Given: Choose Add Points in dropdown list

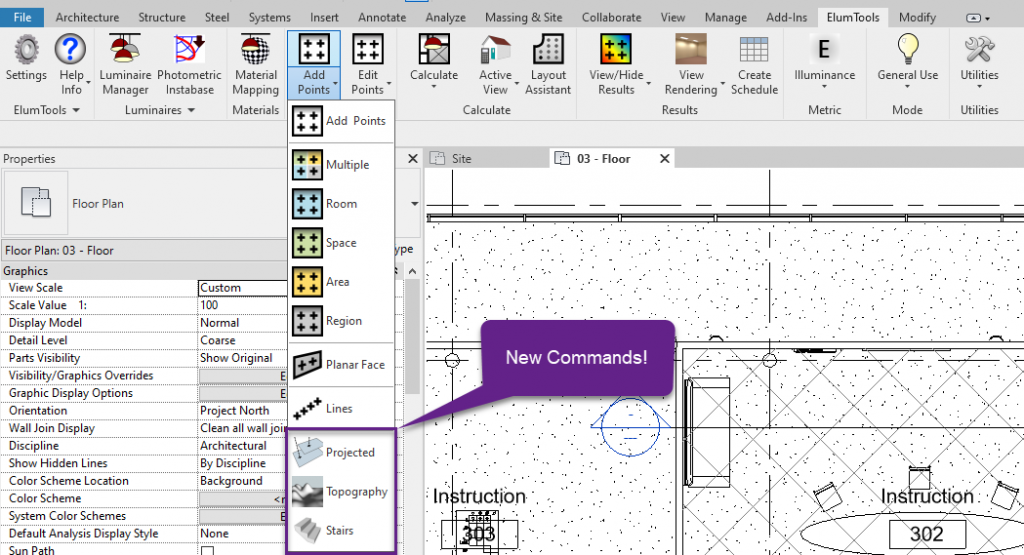Looking at the screenshot, I should [x=341, y=121].
